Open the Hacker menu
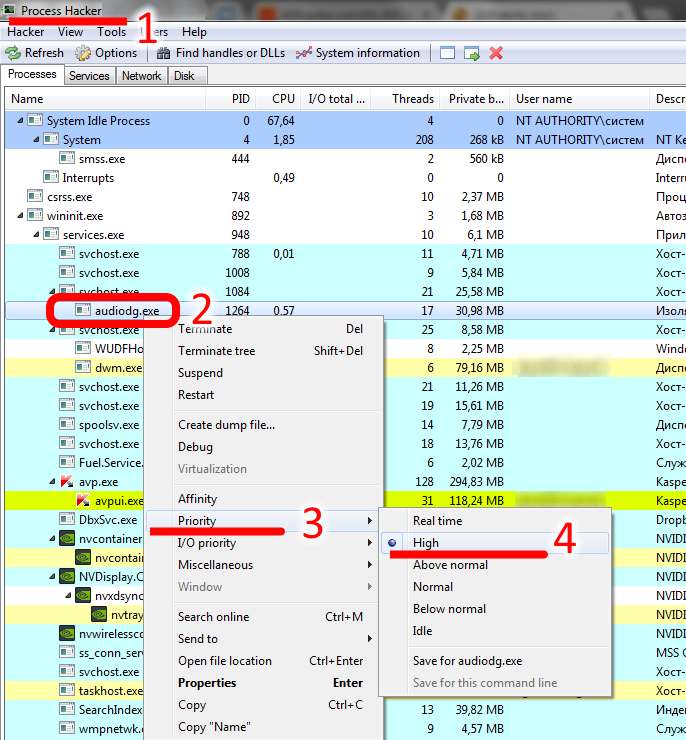This screenshot has width=686, height=740. point(25,32)
